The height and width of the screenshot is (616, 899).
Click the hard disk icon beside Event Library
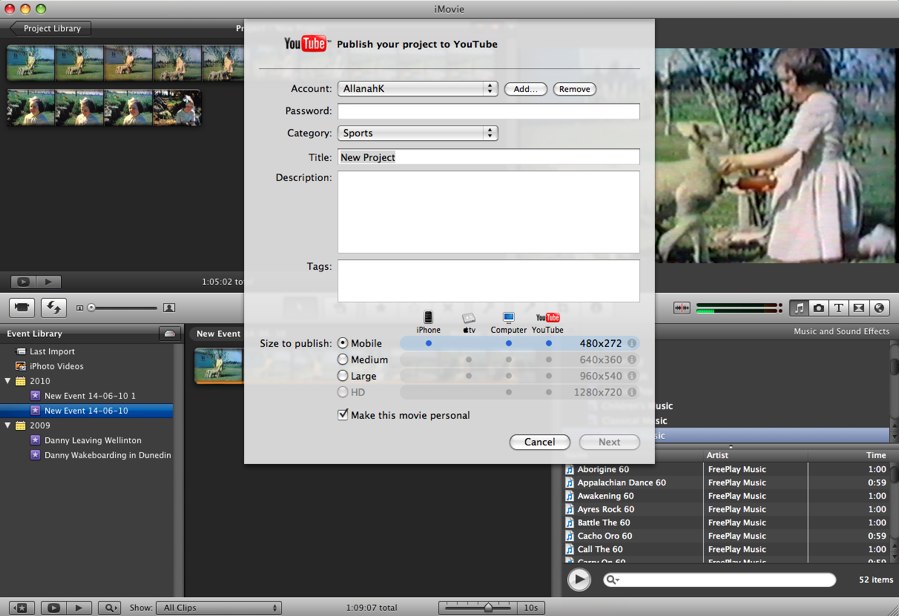click(x=170, y=333)
